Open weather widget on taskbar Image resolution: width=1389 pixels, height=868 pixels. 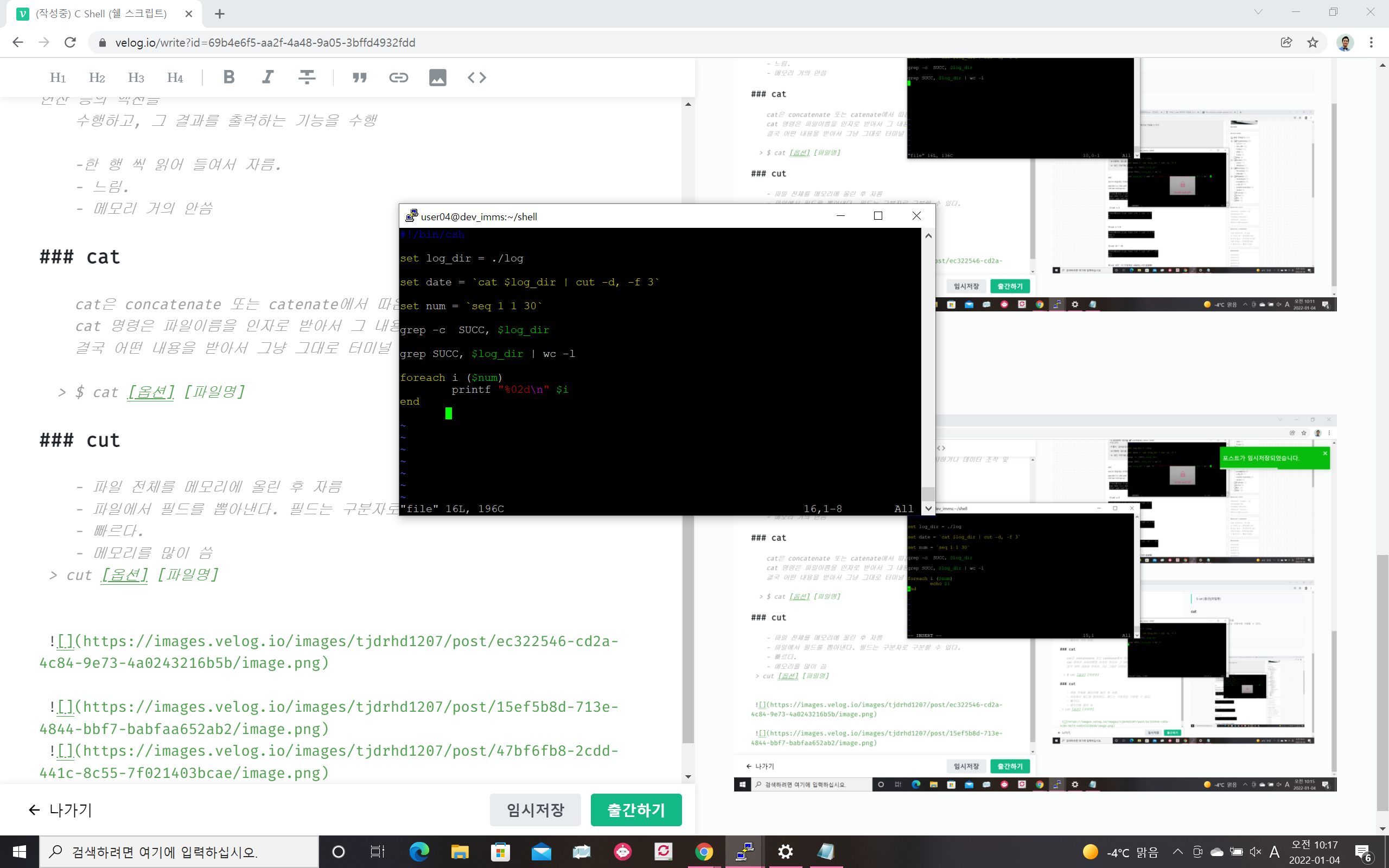[1120, 852]
